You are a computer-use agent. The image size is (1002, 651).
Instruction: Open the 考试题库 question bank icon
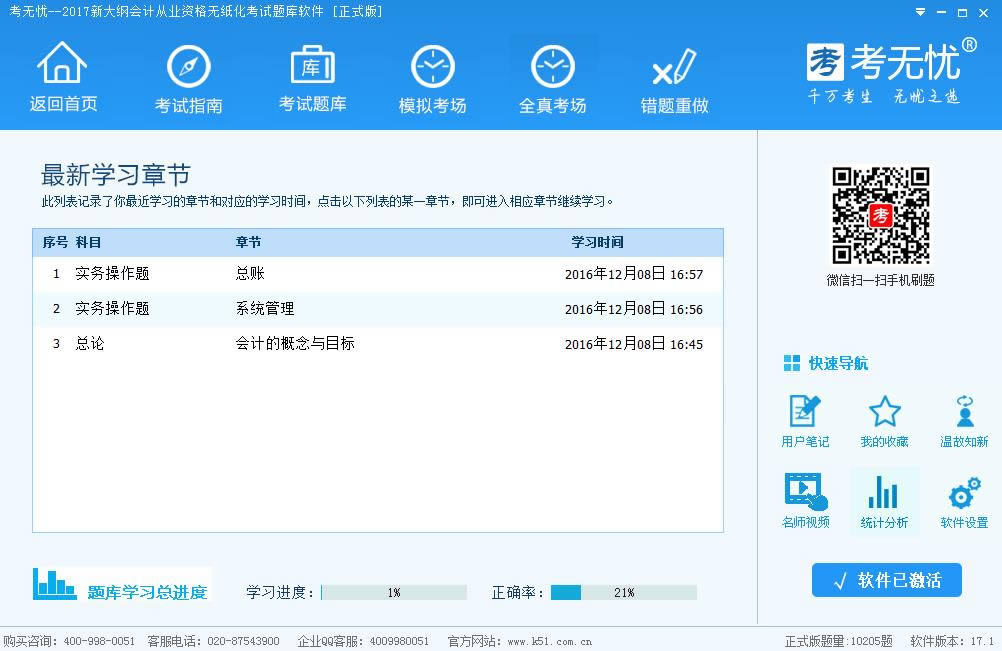312,66
